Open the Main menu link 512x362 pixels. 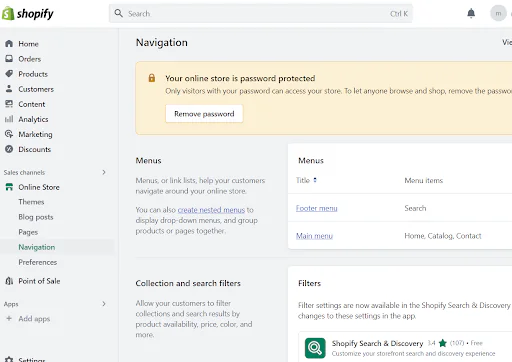pos(314,236)
